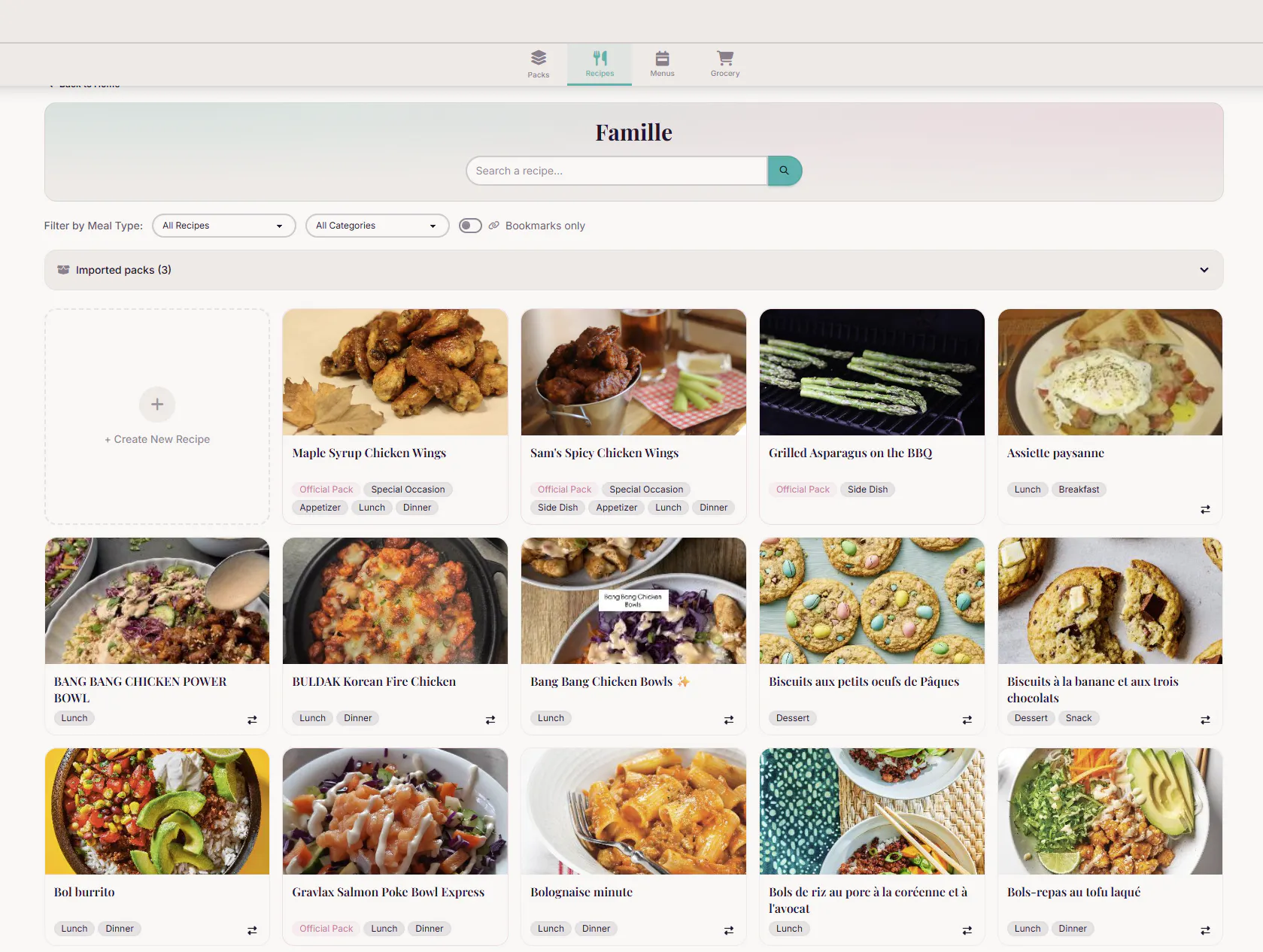Viewport: 1263px width, 952px height.
Task: Click Special Occasion tag on Maple Syrup Wings
Action: [408, 490]
